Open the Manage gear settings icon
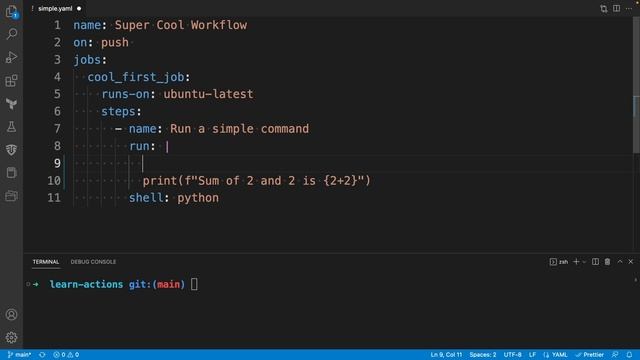The width and height of the screenshot is (640, 360). coord(11,338)
